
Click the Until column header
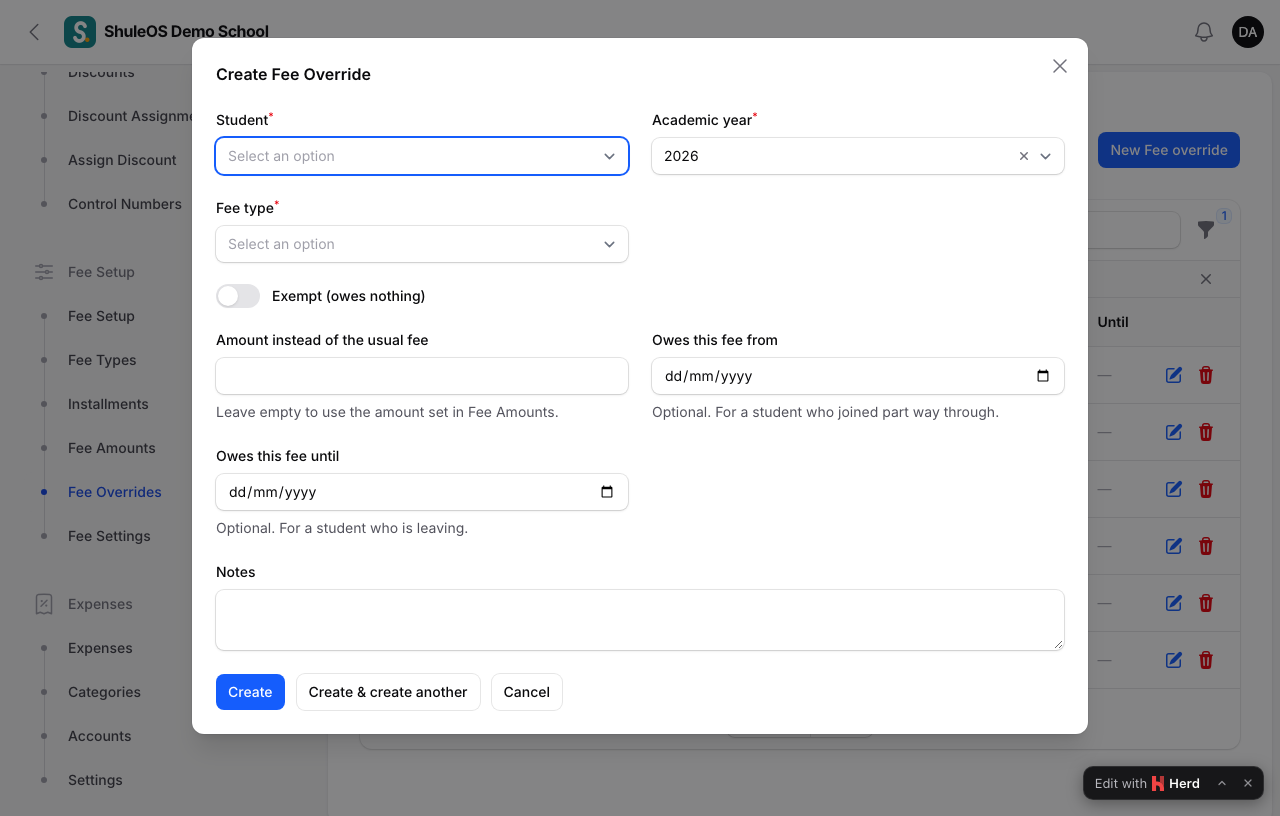1113,322
